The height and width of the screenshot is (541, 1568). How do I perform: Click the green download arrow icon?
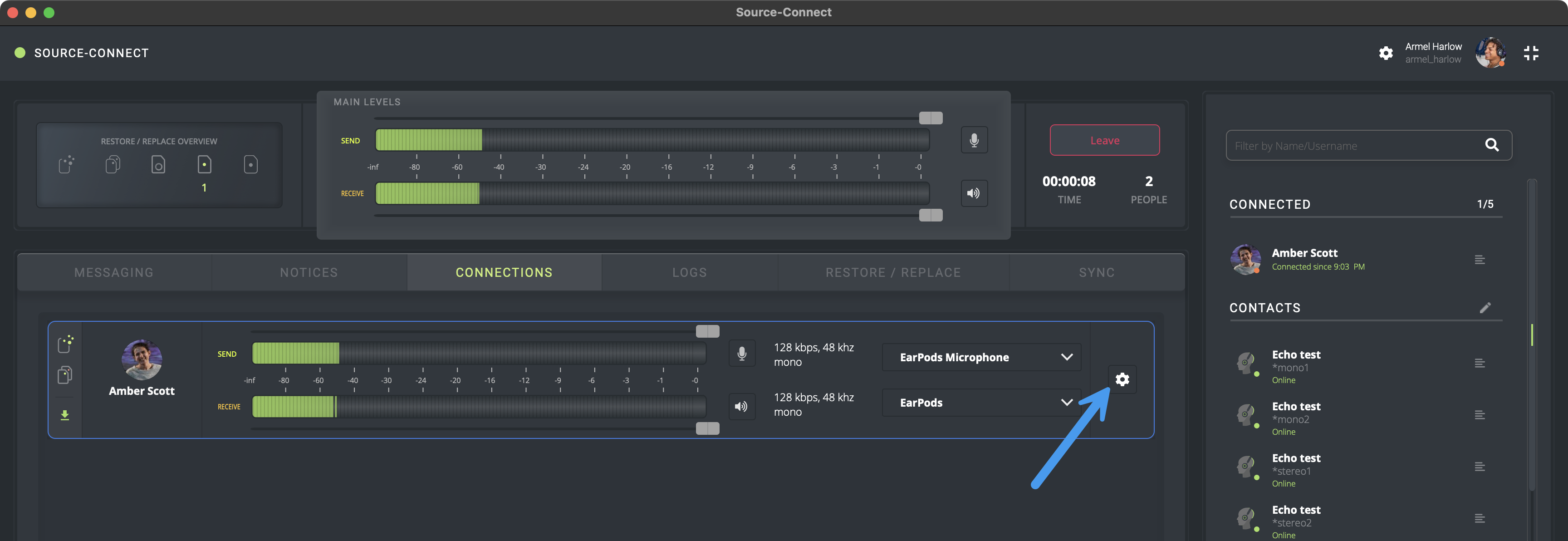64,415
